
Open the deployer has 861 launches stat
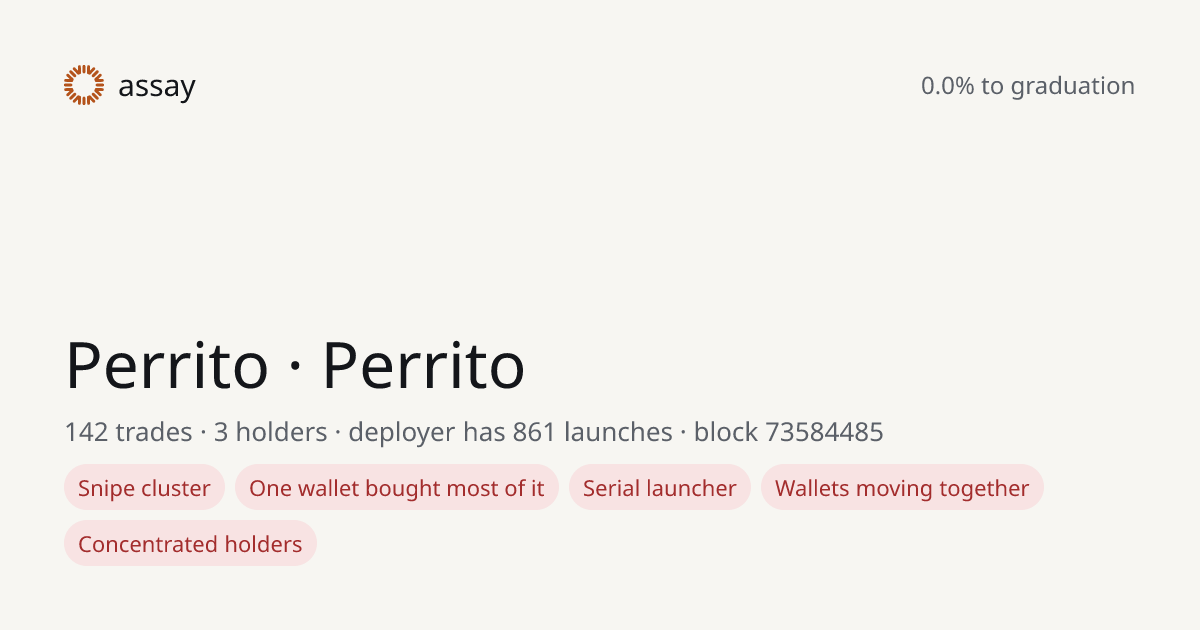(510, 432)
